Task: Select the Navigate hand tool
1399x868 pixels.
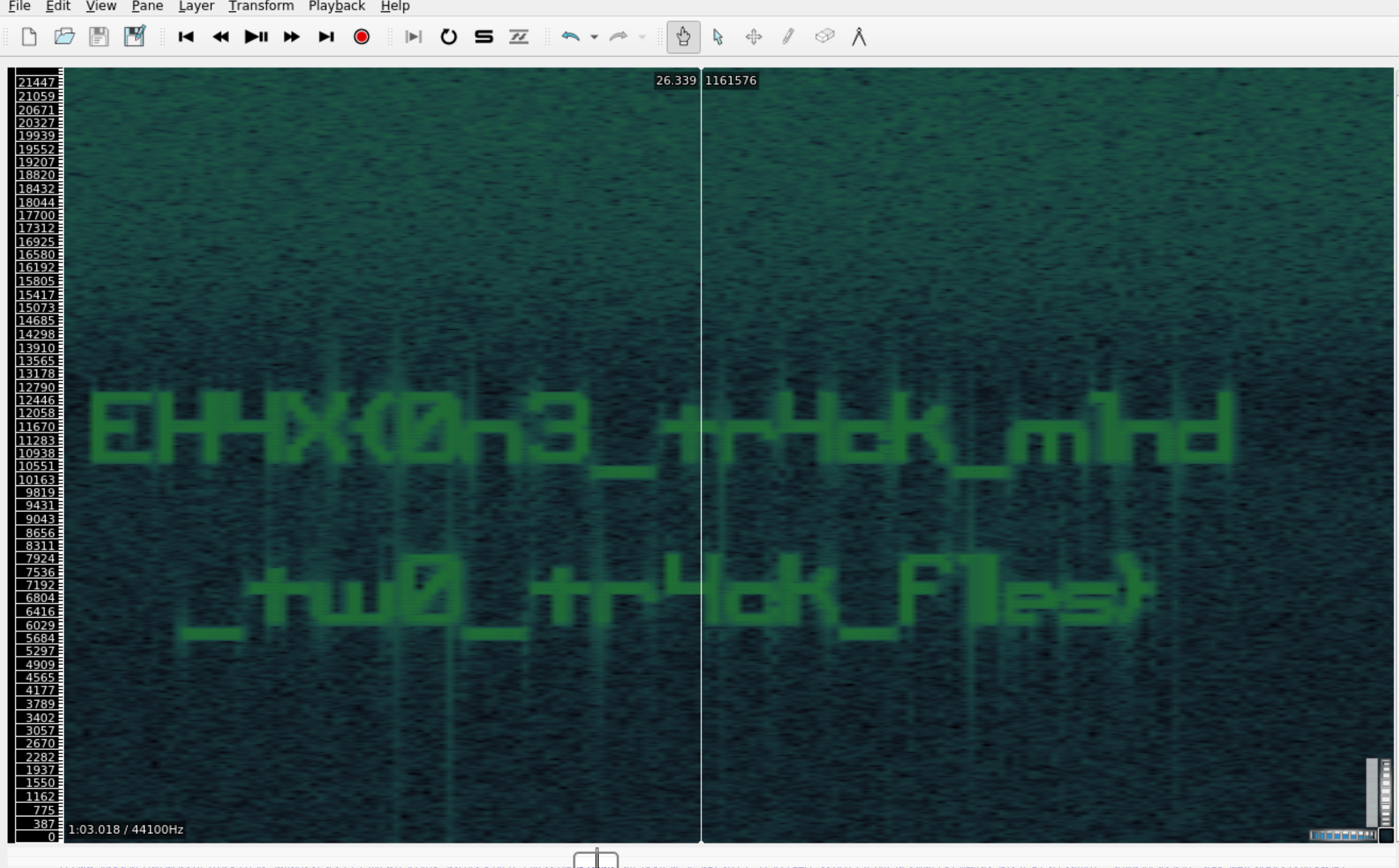Action: (683, 37)
